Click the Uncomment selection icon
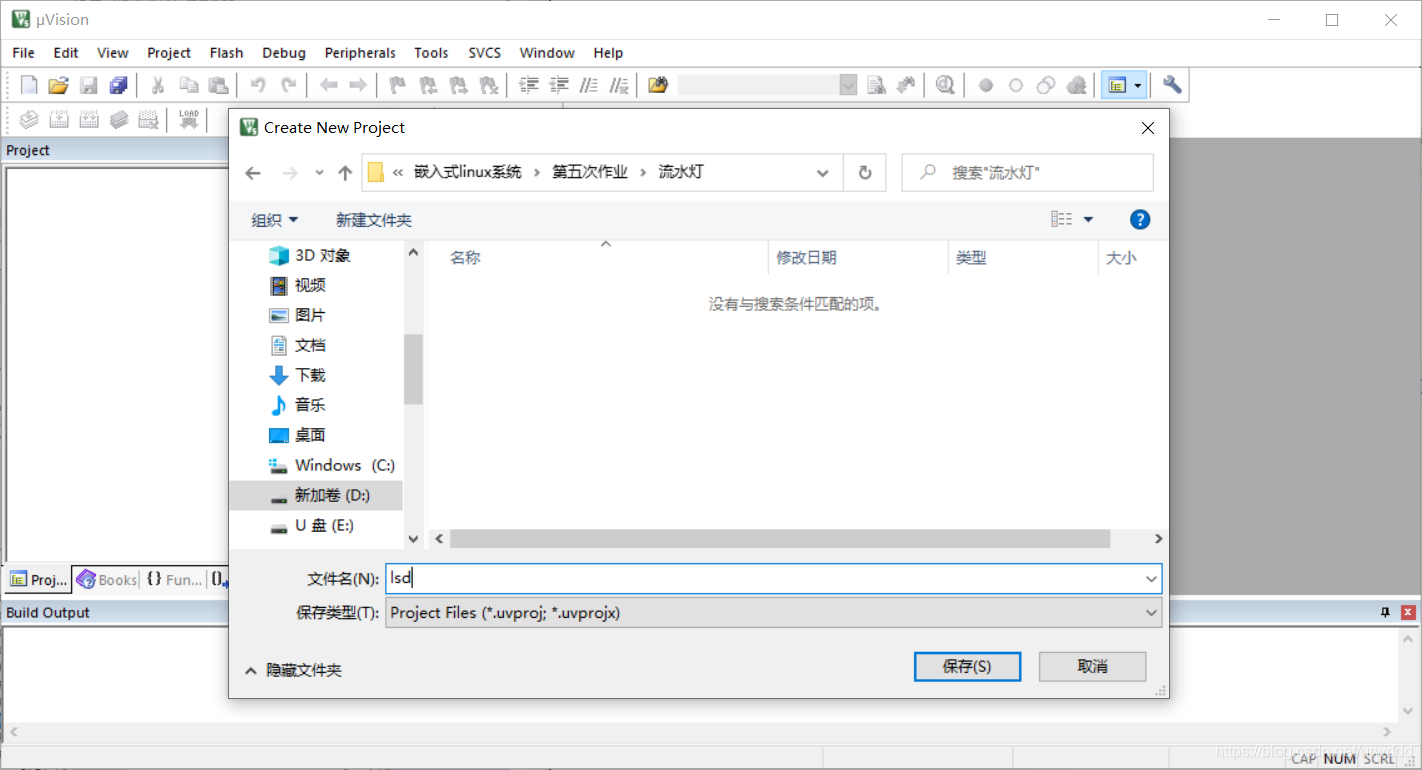 (x=619, y=85)
